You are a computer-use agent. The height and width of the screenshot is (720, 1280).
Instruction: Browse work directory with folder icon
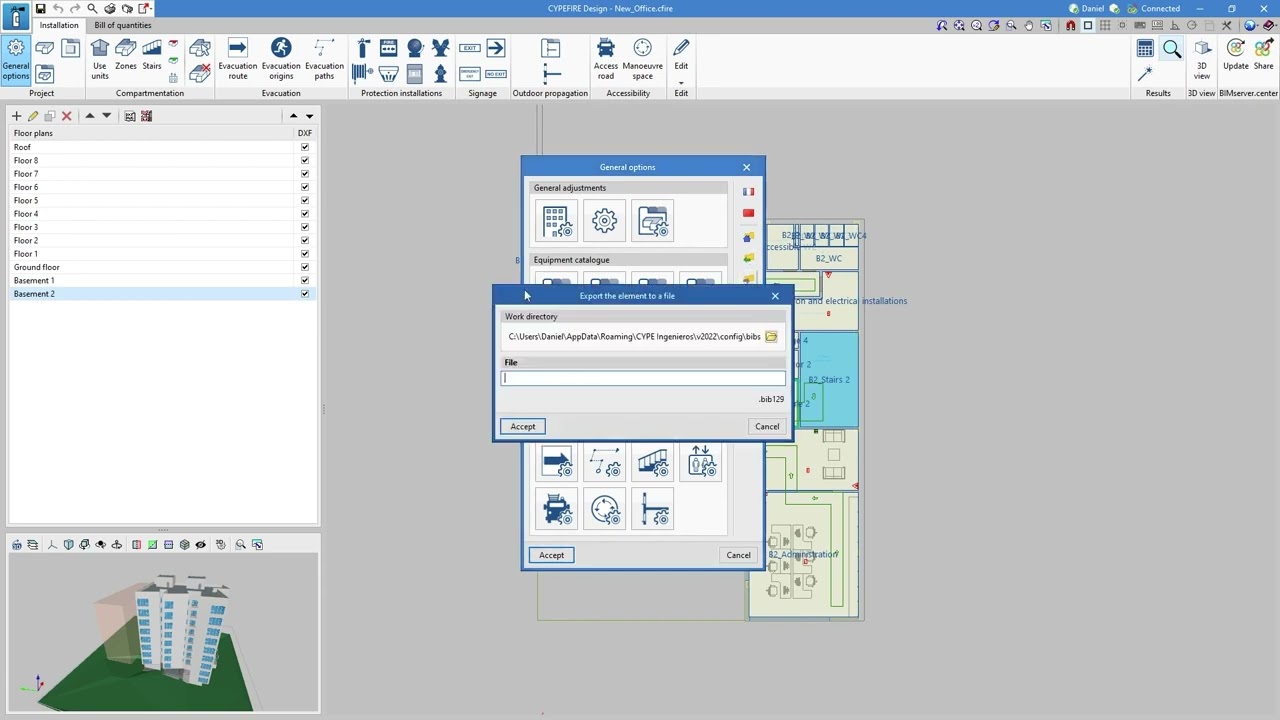771,337
